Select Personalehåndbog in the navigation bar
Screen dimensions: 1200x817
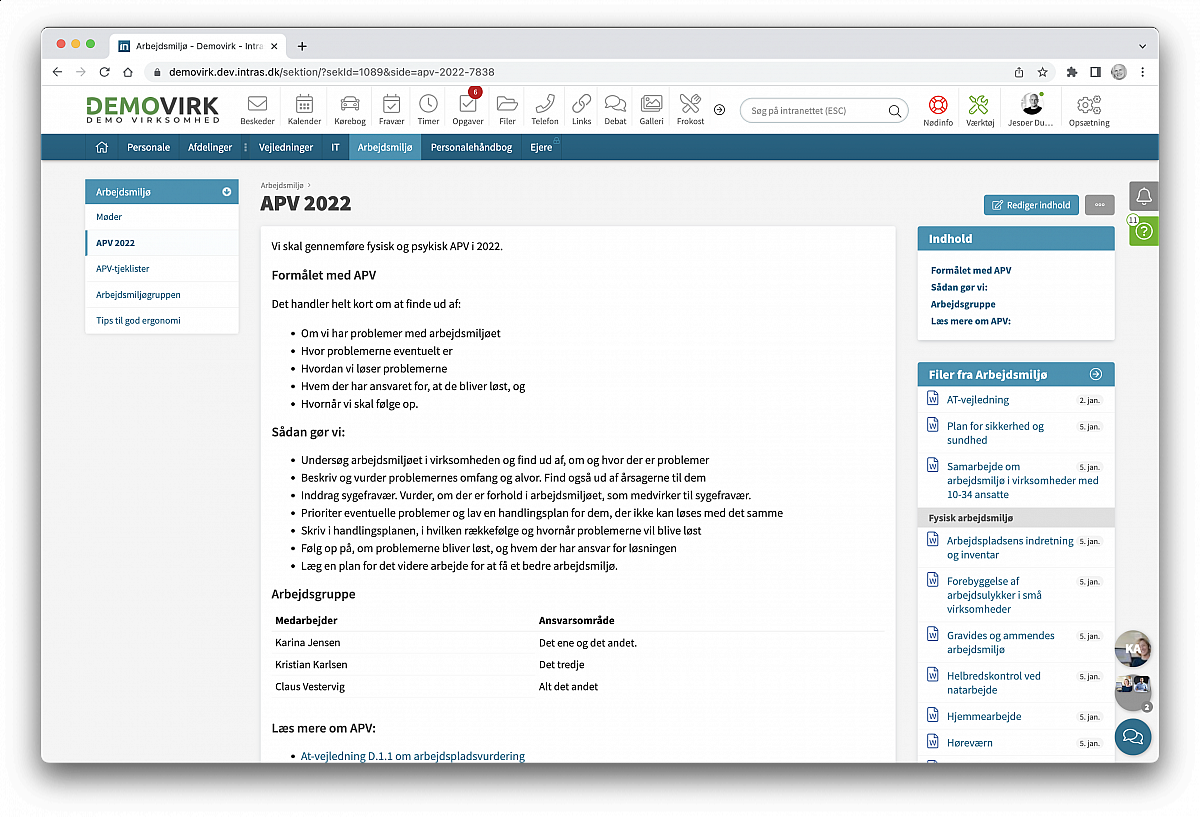[x=471, y=147]
